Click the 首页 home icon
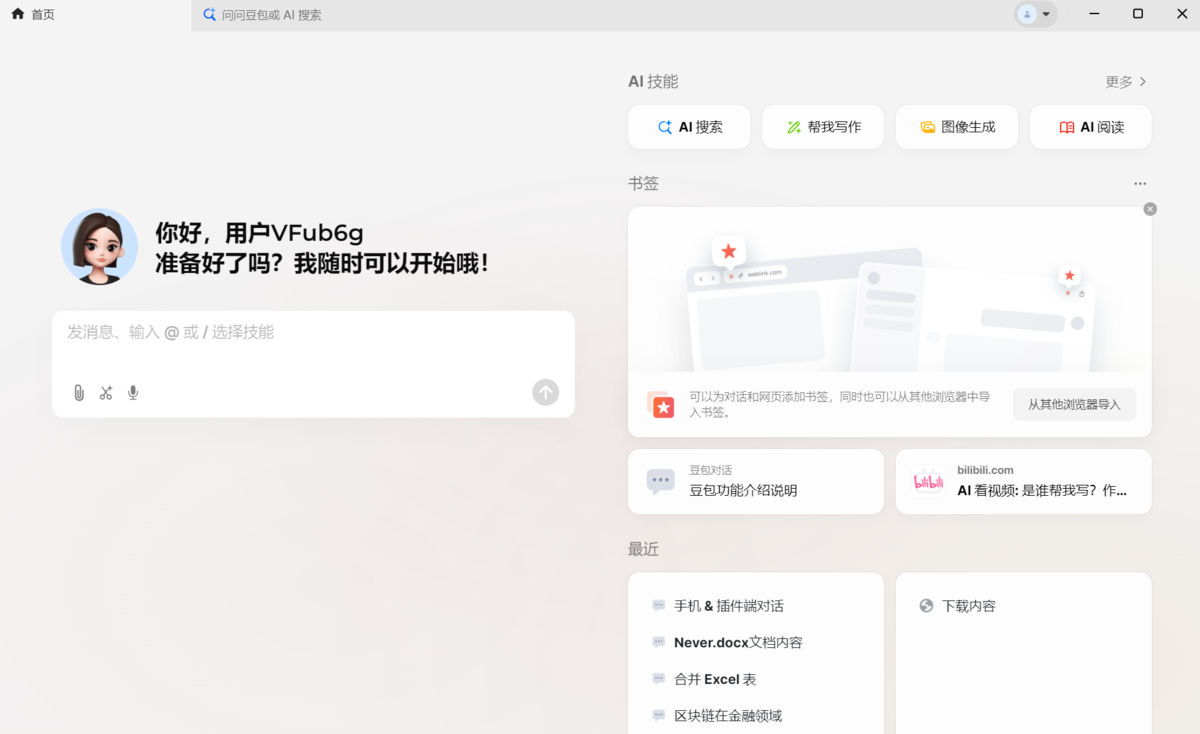The height and width of the screenshot is (734, 1200). point(17,13)
